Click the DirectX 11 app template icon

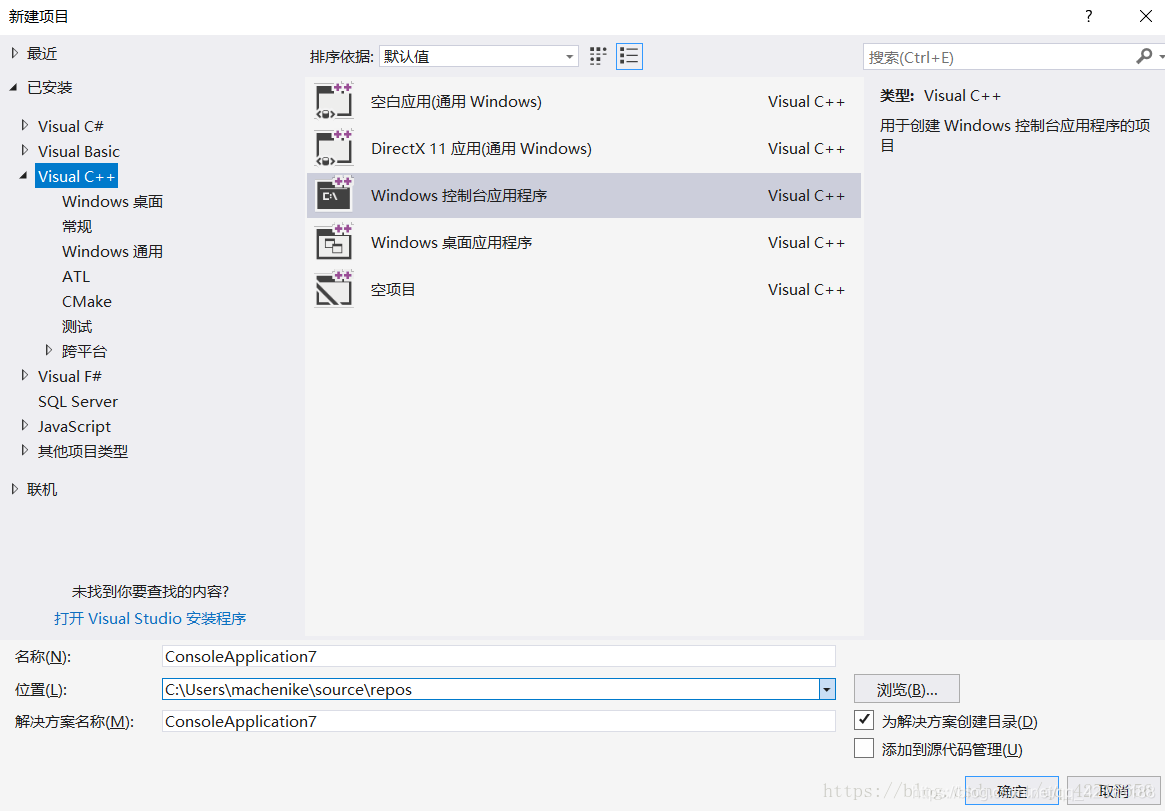pyautogui.click(x=334, y=149)
